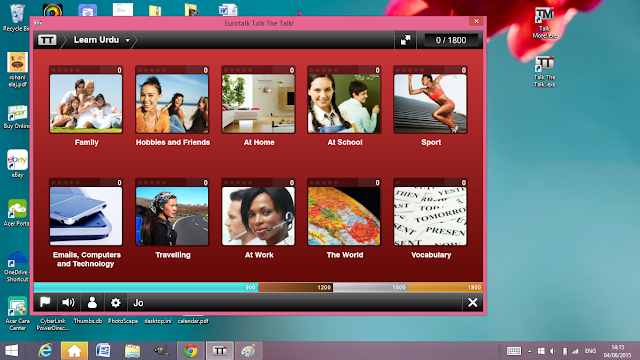Open the Hobbies and Friends topic thumbnail
The width and height of the screenshot is (640, 360).
(x=172, y=103)
